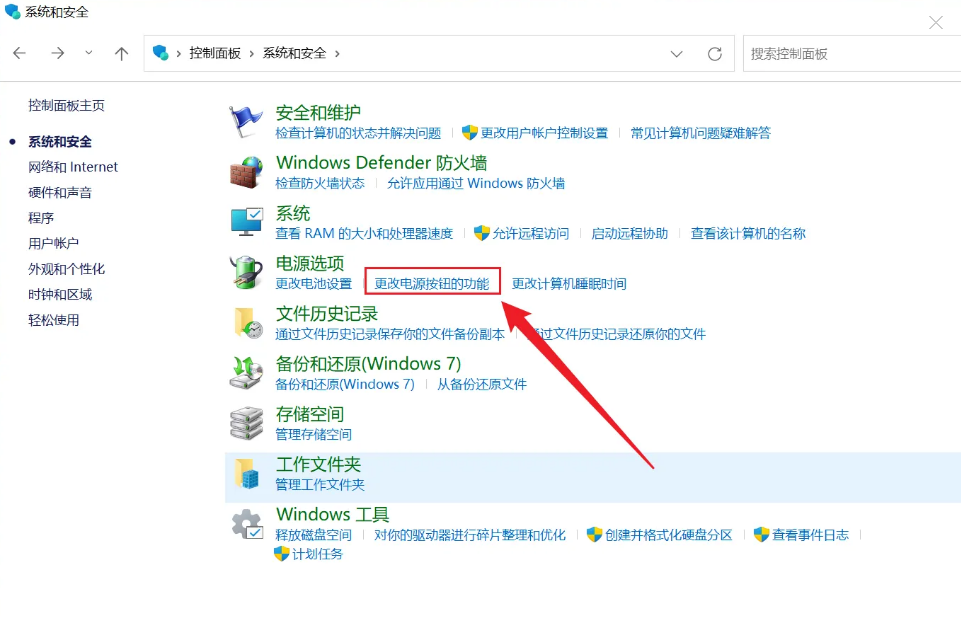Refresh the control panel view
Viewport: 961px width, 617px height.
pos(715,54)
